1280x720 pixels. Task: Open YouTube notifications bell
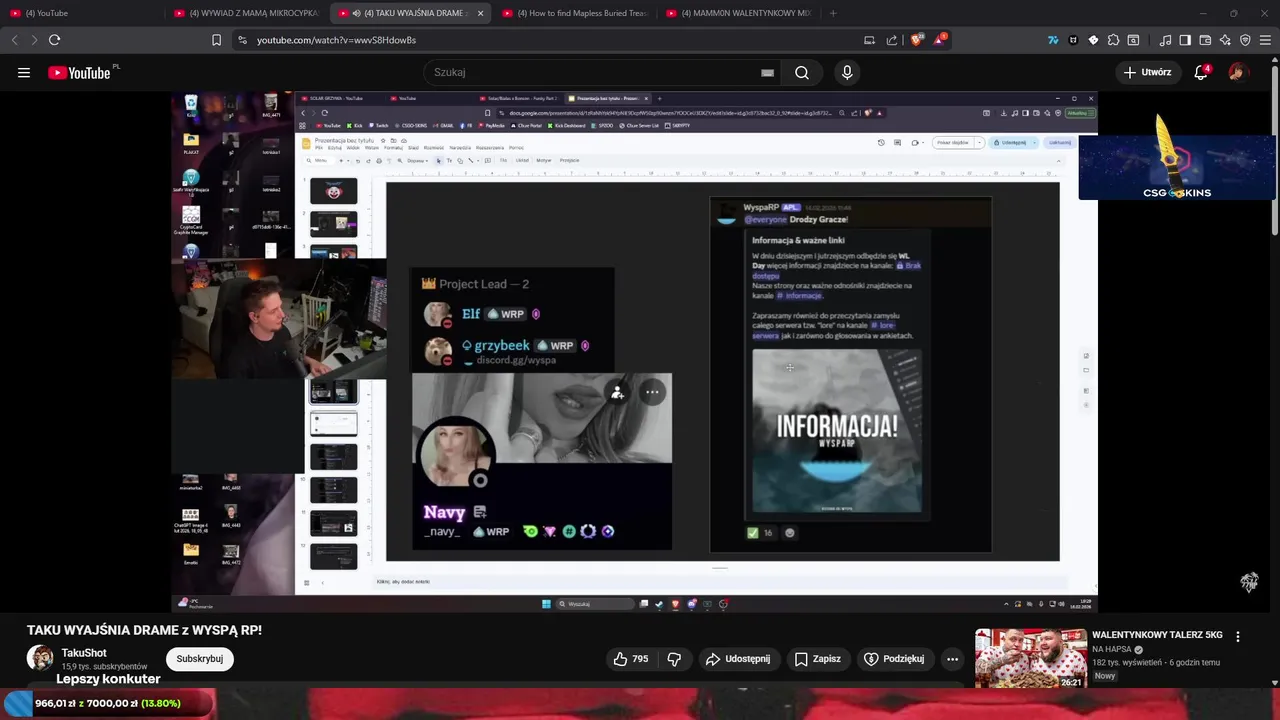[1202, 72]
